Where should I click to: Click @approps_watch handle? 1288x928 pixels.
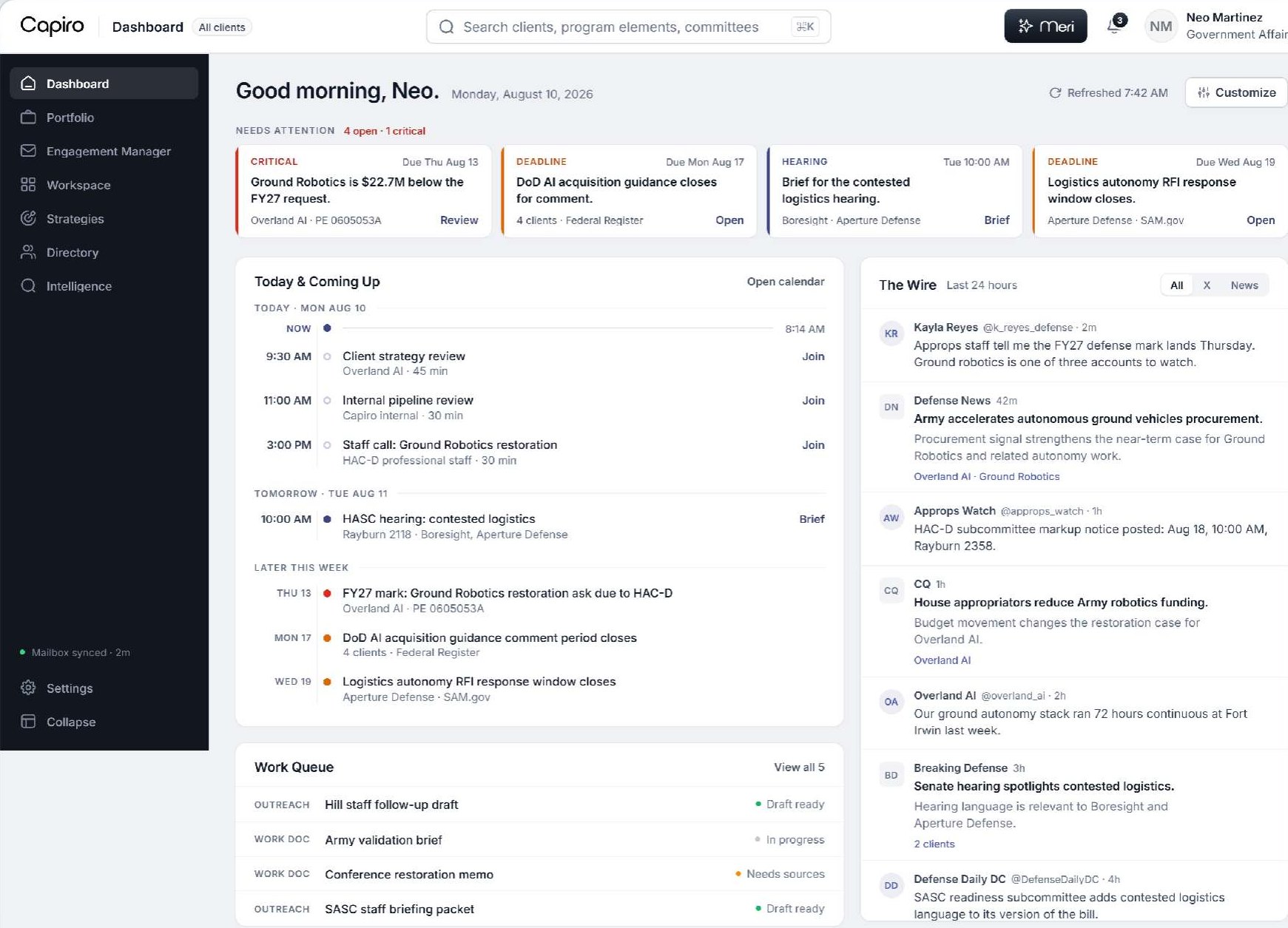point(1042,511)
